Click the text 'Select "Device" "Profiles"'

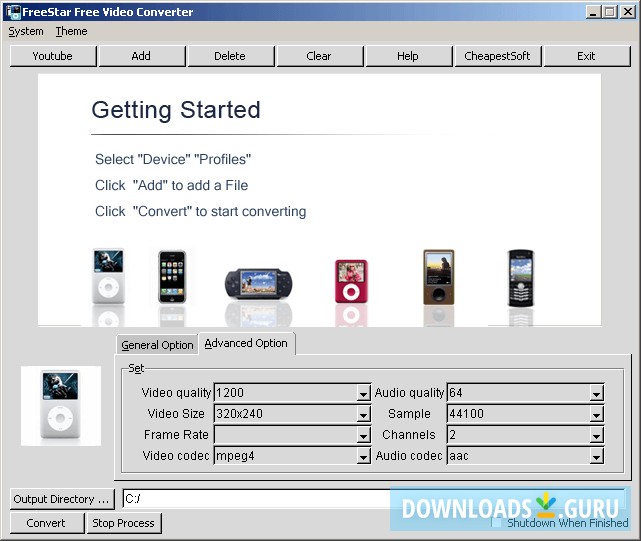[x=173, y=159]
